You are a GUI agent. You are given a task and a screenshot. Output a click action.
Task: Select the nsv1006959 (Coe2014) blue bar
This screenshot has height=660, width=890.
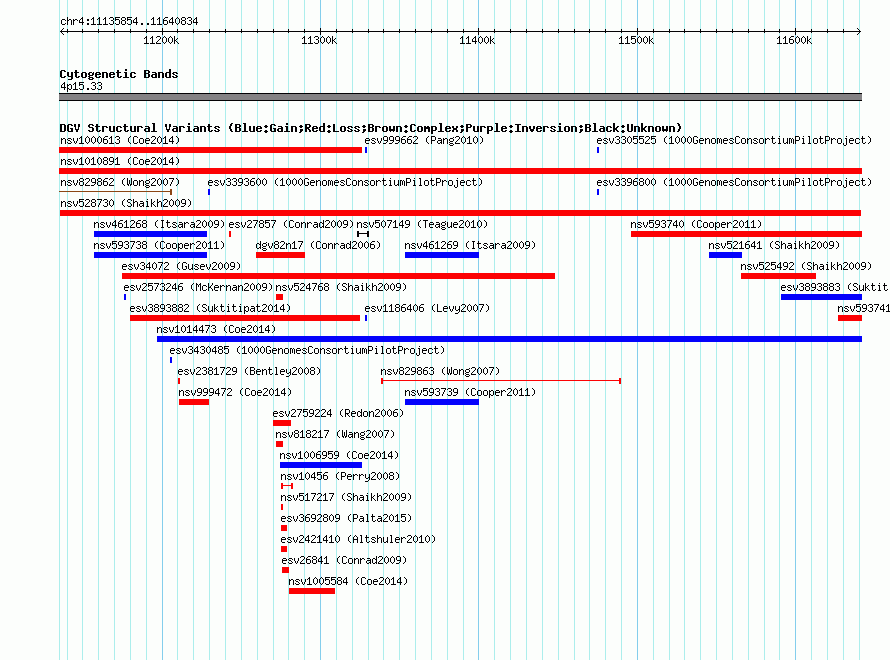(321, 465)
